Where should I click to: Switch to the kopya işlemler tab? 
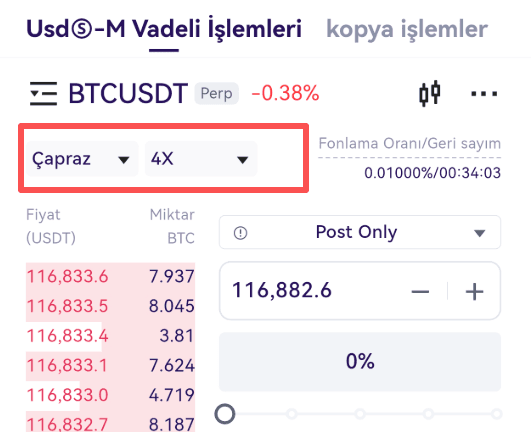407,29
